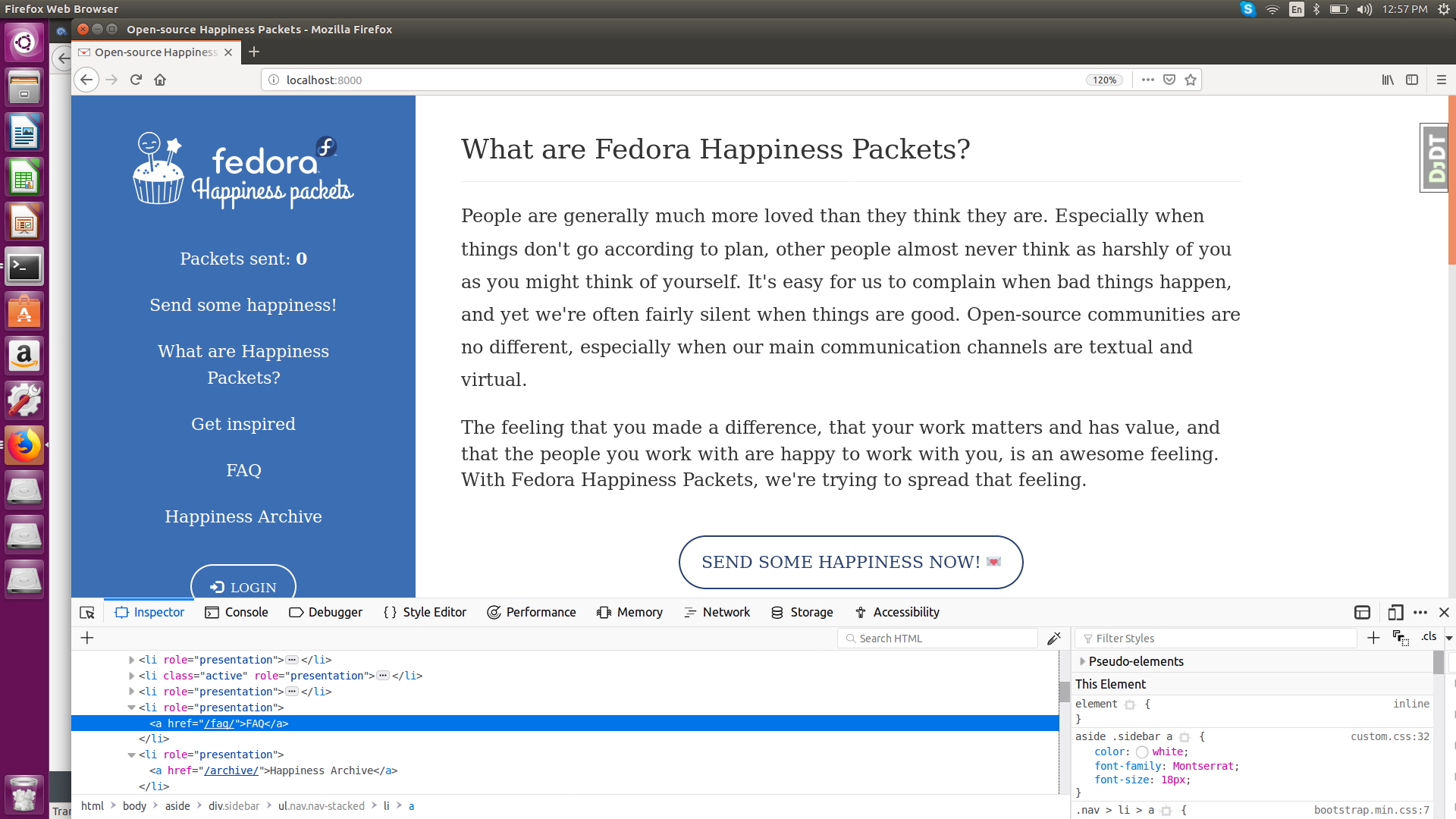Image resolution: width=1456 pixels, height=819 pixels.
Task: Open the Firefox hamburger menu
Action: pyautogui.click(x=1442, y=80)
